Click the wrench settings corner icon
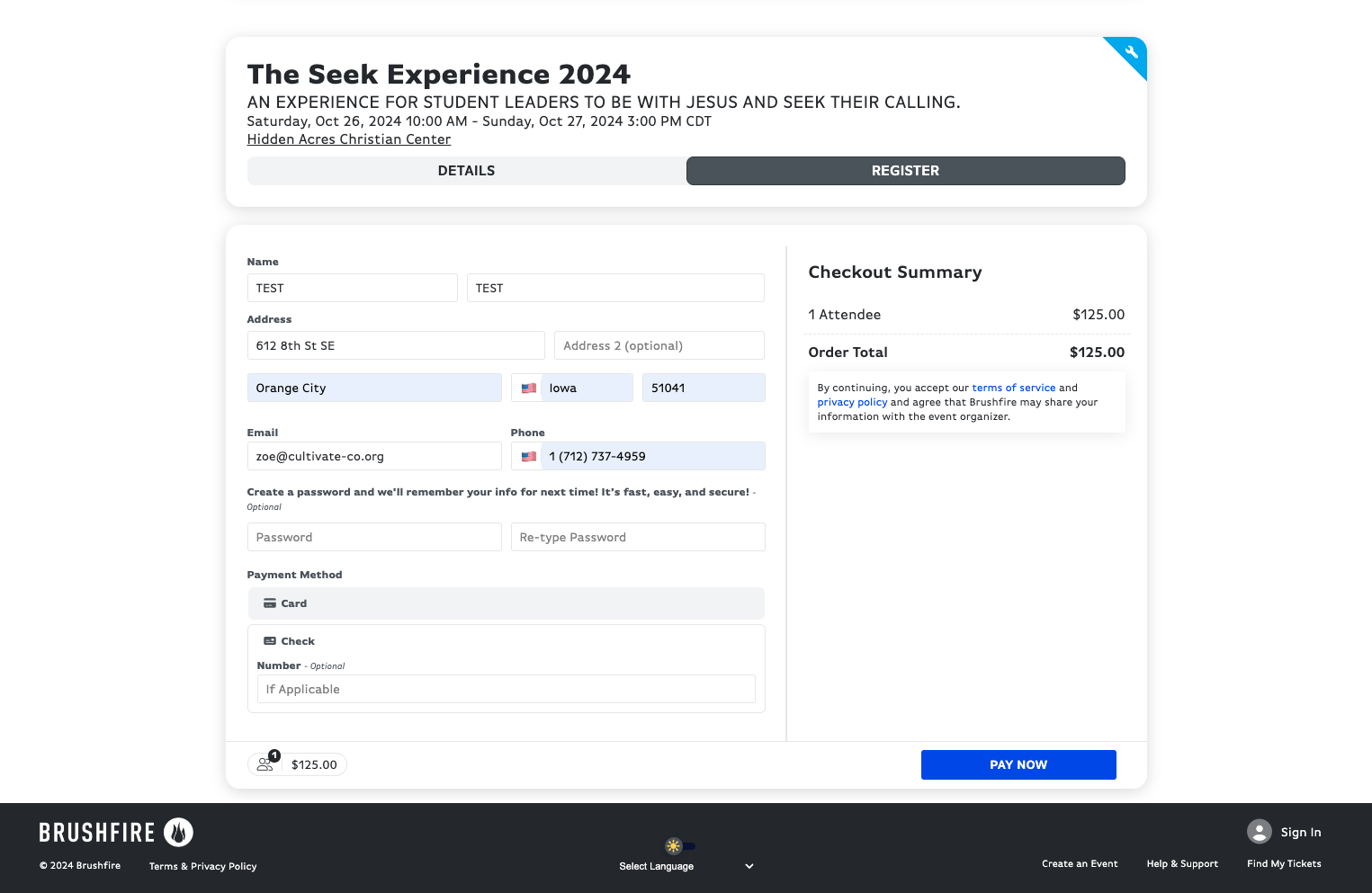The width and height of the screenshot is (1372, 893). 1131,52
